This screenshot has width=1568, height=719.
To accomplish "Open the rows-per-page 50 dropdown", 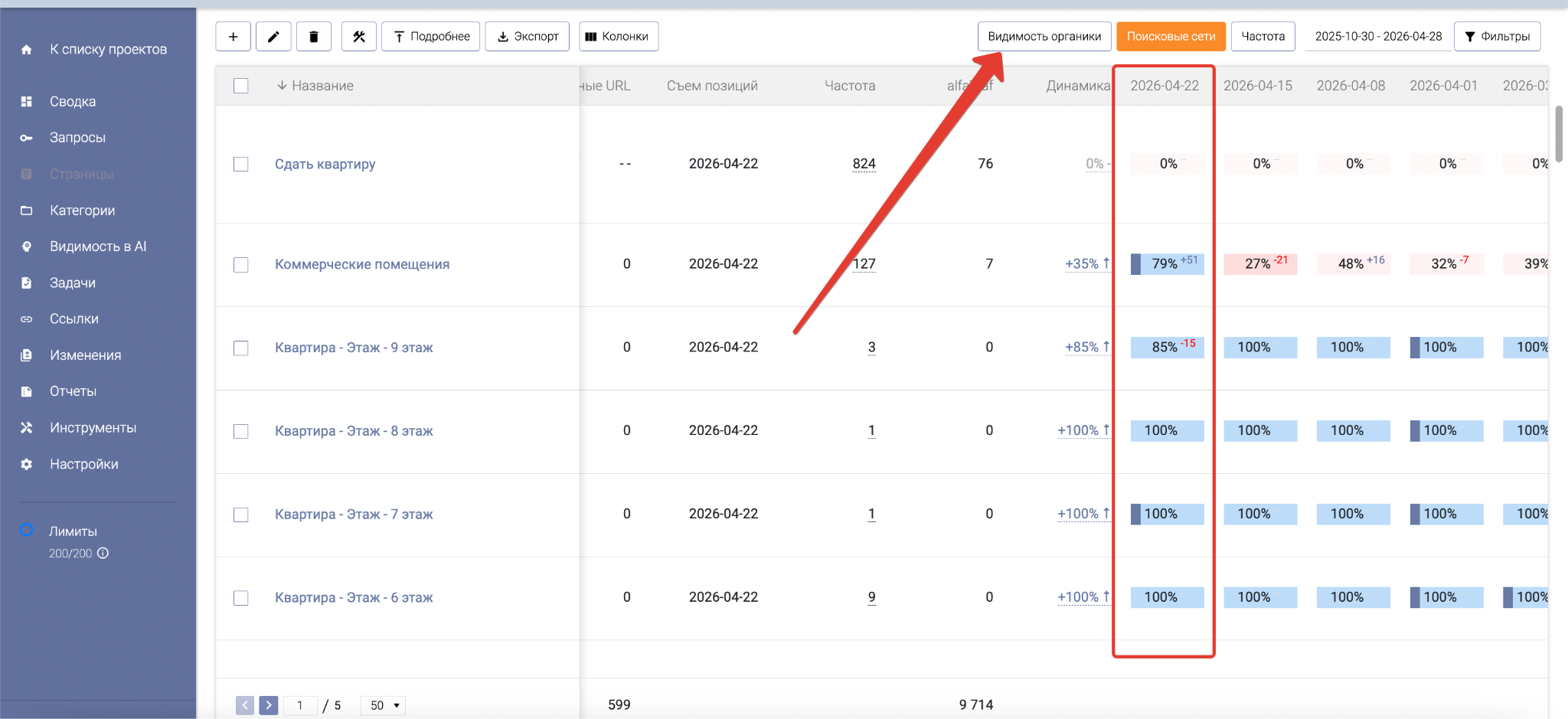I will [x=384, y=705].
